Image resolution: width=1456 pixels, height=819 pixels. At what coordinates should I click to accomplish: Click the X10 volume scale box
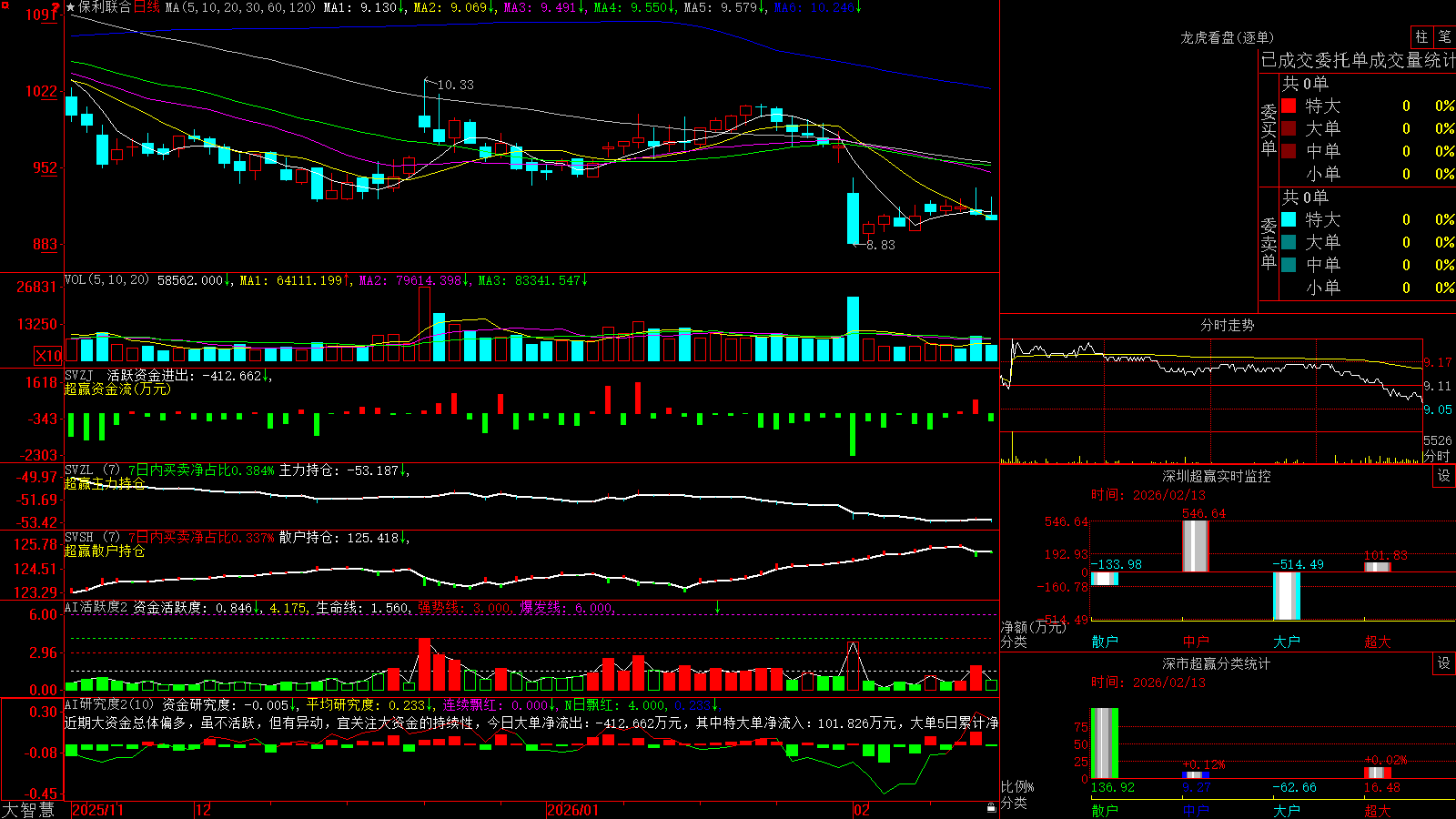pyautogui.click(x=48, y=356)
